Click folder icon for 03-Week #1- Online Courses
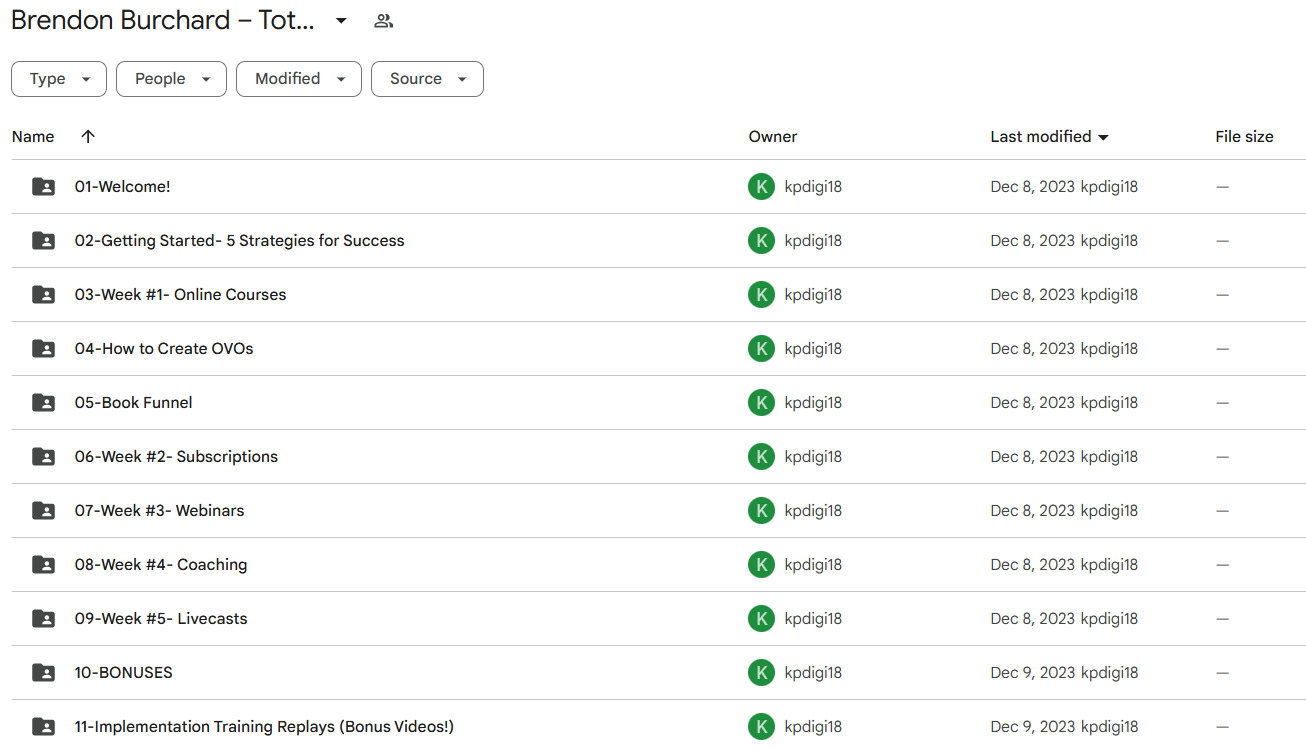 coord(44,295)
